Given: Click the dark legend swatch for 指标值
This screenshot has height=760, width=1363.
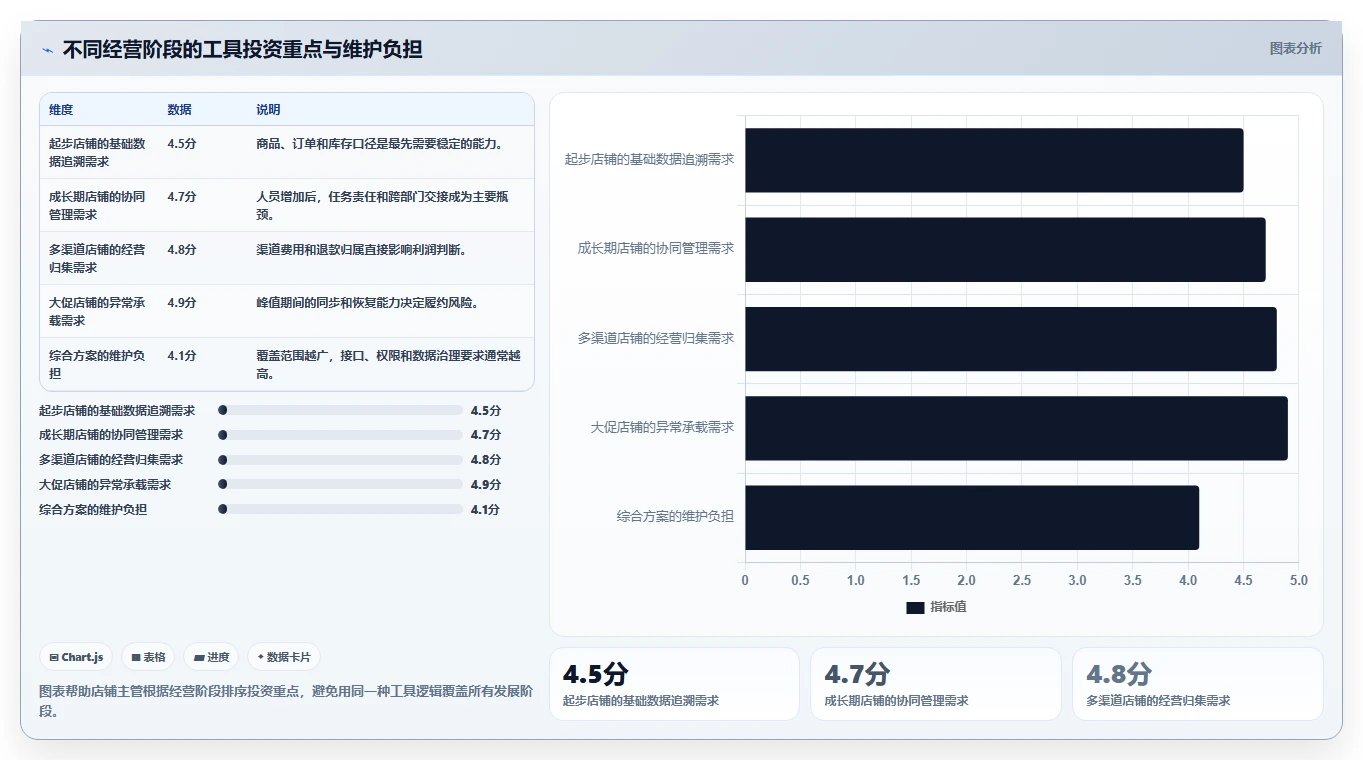Looking at the screenshot, I should (x=915, y=607).
